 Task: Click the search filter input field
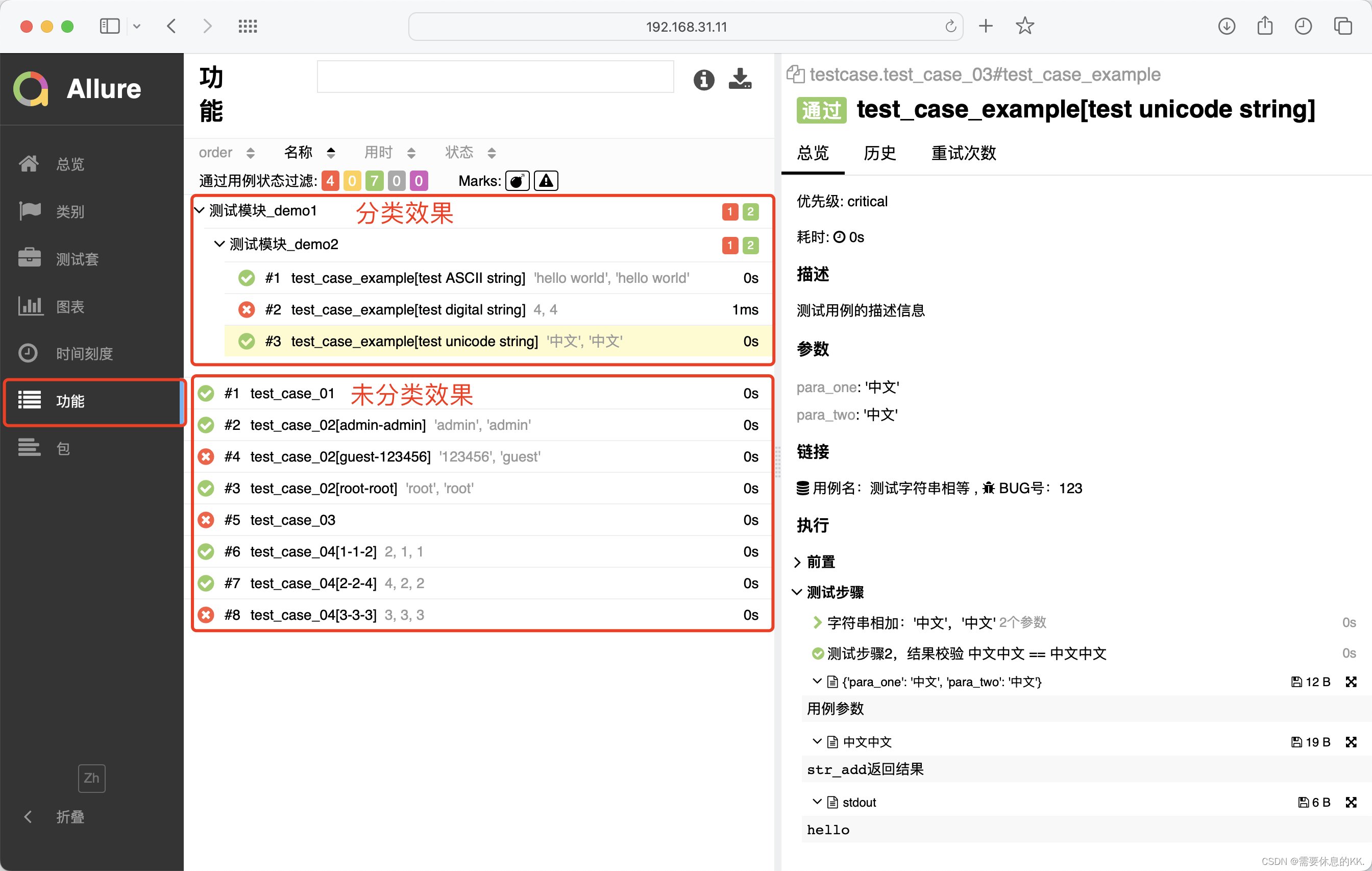pos(495,77)
